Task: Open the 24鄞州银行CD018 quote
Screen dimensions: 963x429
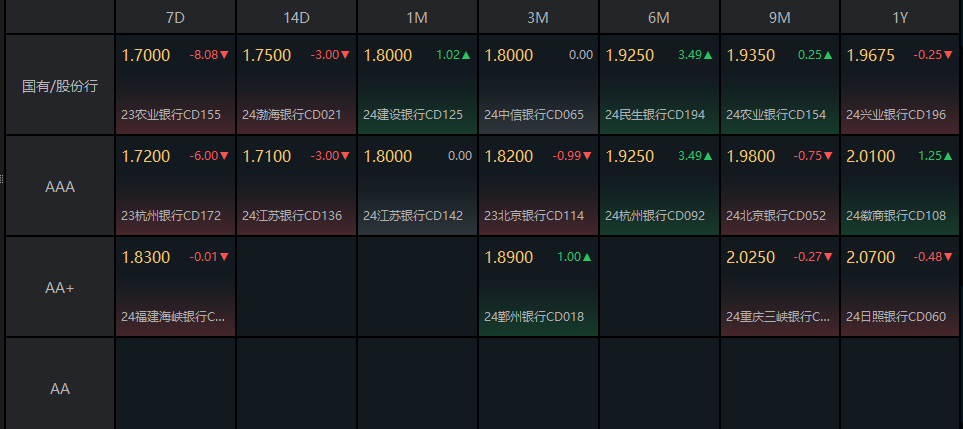Action: 534,317
